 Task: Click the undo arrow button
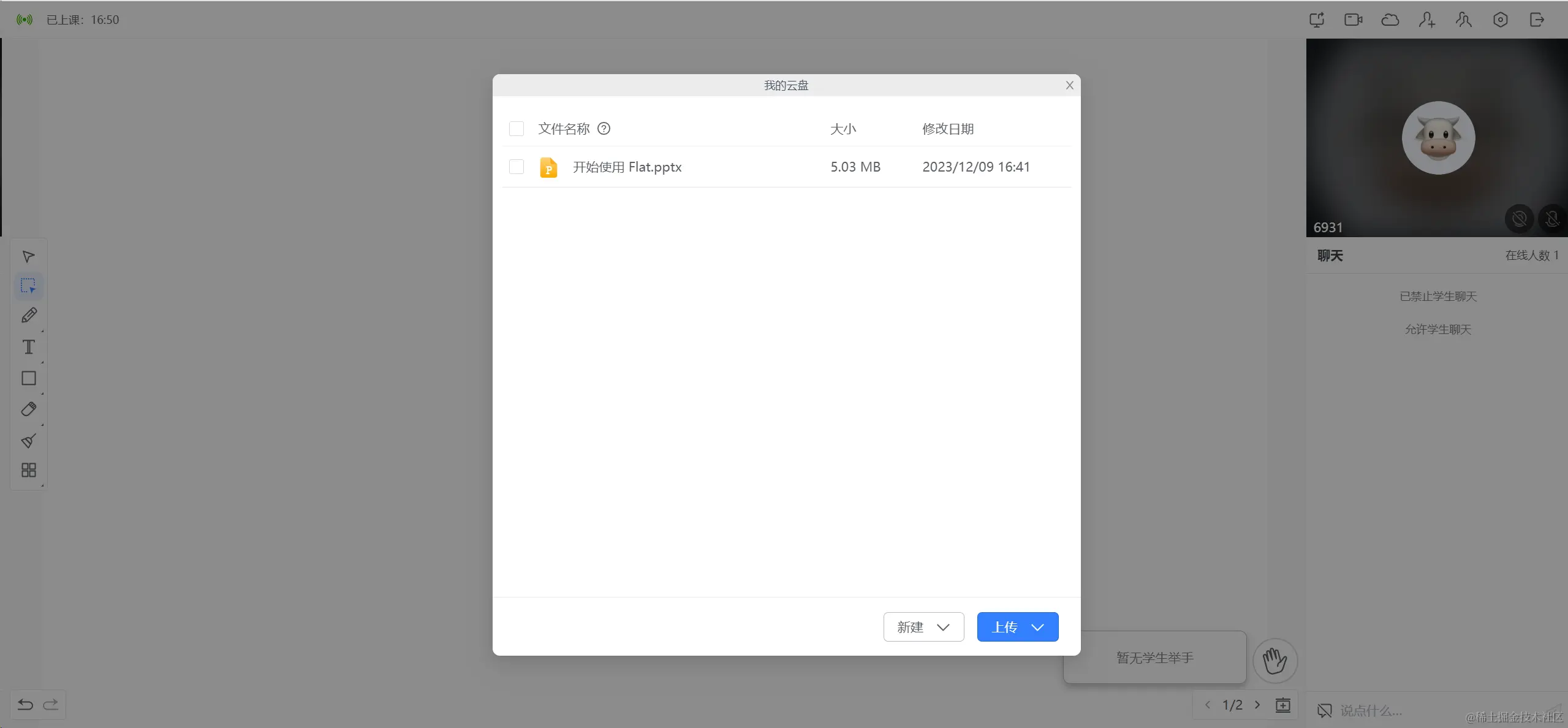(x=25, y=705)
